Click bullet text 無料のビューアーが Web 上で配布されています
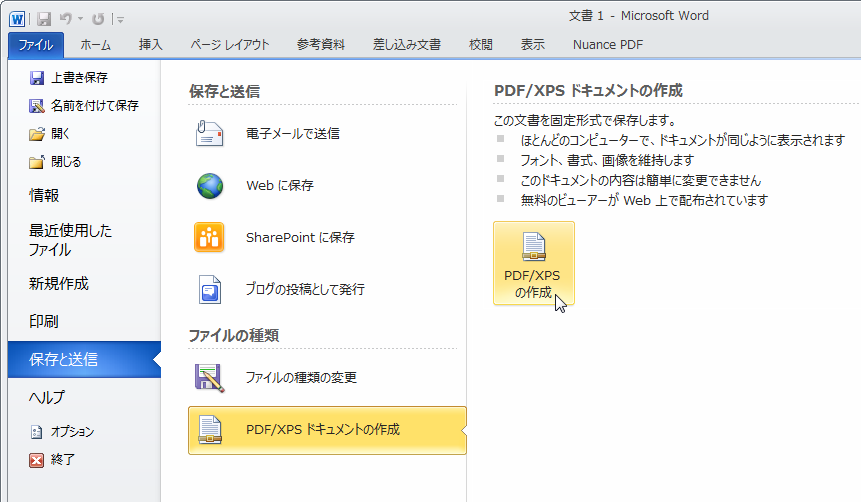 [644, 200]
